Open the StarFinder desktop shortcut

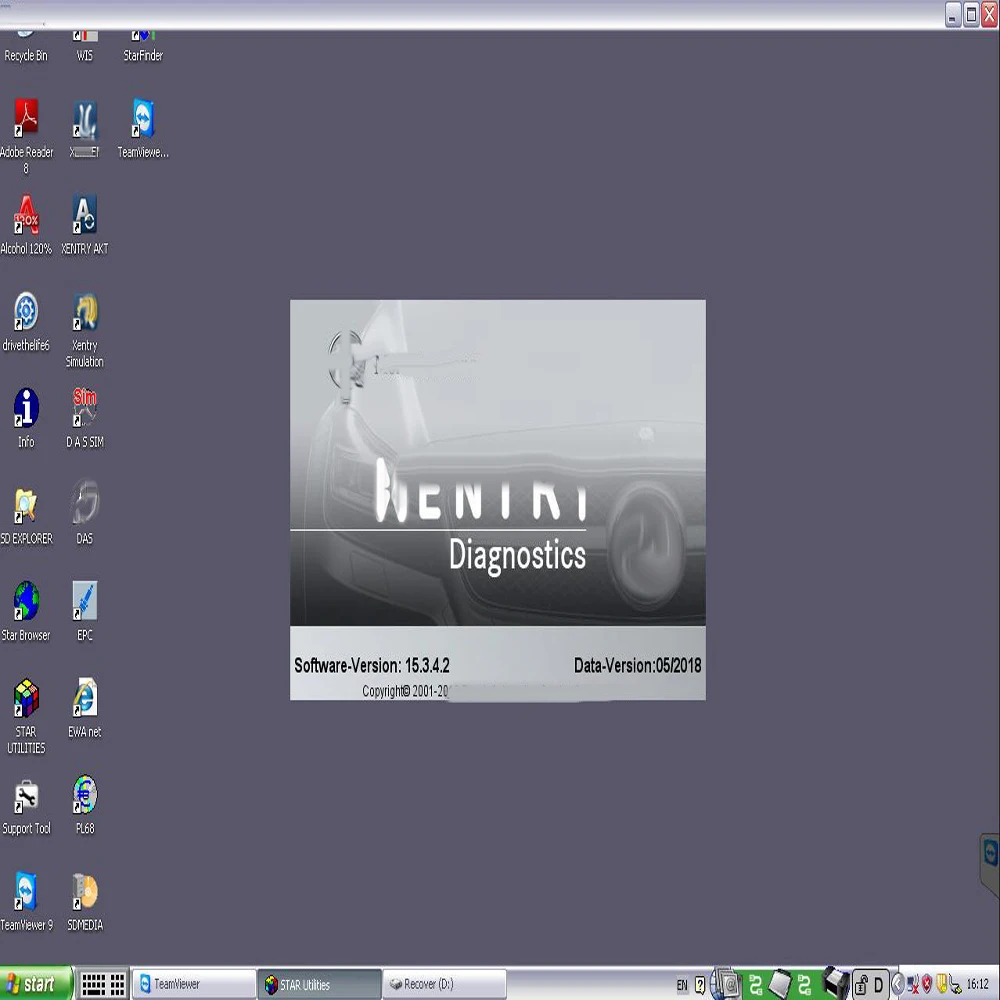coord(143,46)
